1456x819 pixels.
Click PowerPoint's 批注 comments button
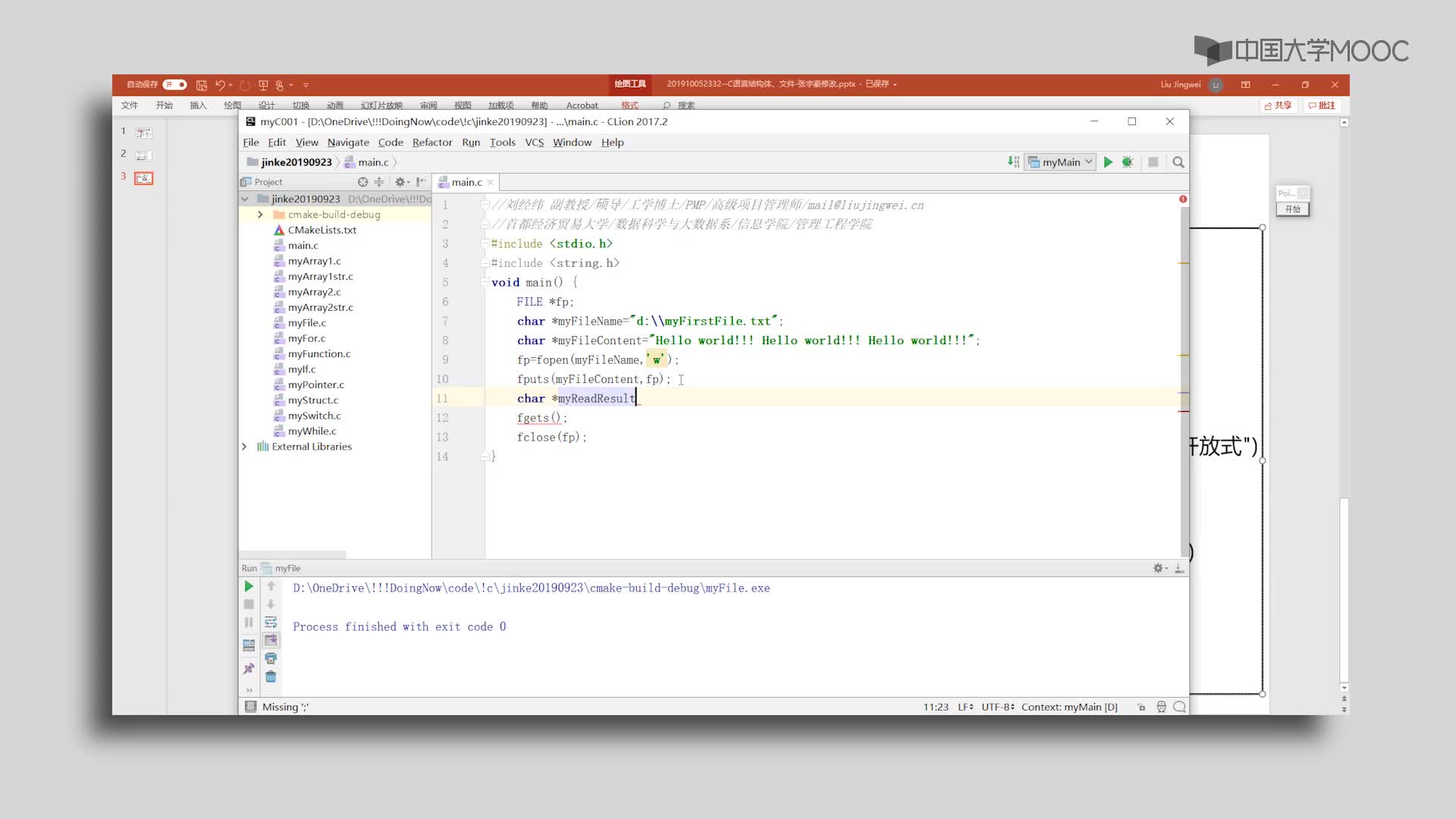tap(1322, 105)
